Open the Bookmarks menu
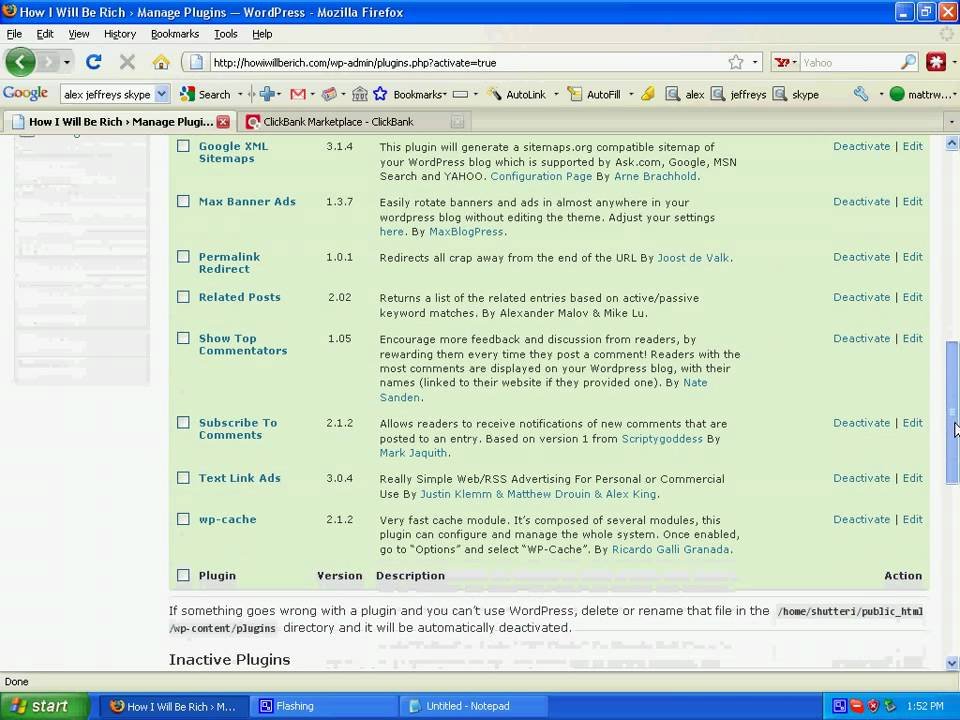The width and height of the screenshot is (960, 720). (x=174, y=34)
